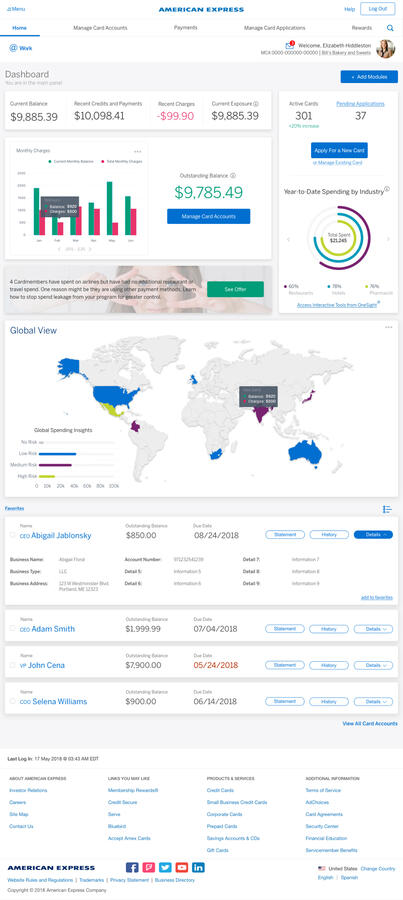Expand Adam Smith's Details dropdown
Image resolution: width=403 pixels, height=900 pixels.
click(373, 629)
